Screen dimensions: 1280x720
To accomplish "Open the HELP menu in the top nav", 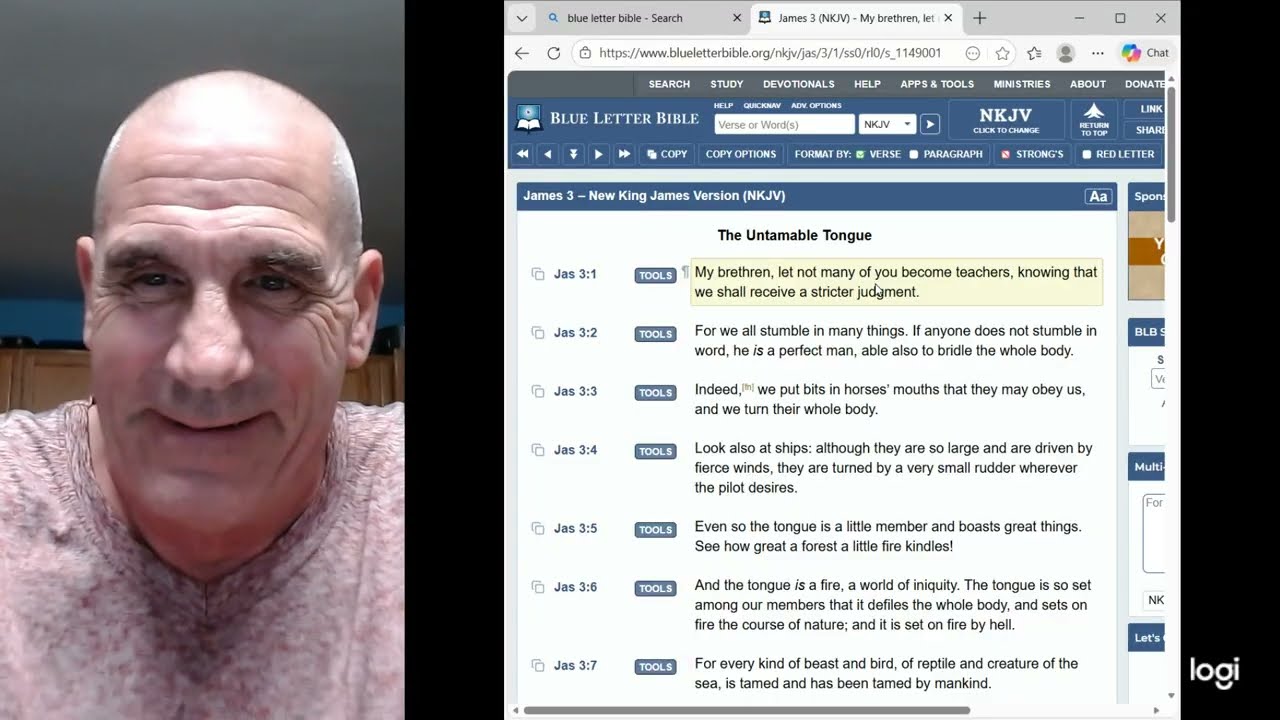I will (x=867, y=84).
